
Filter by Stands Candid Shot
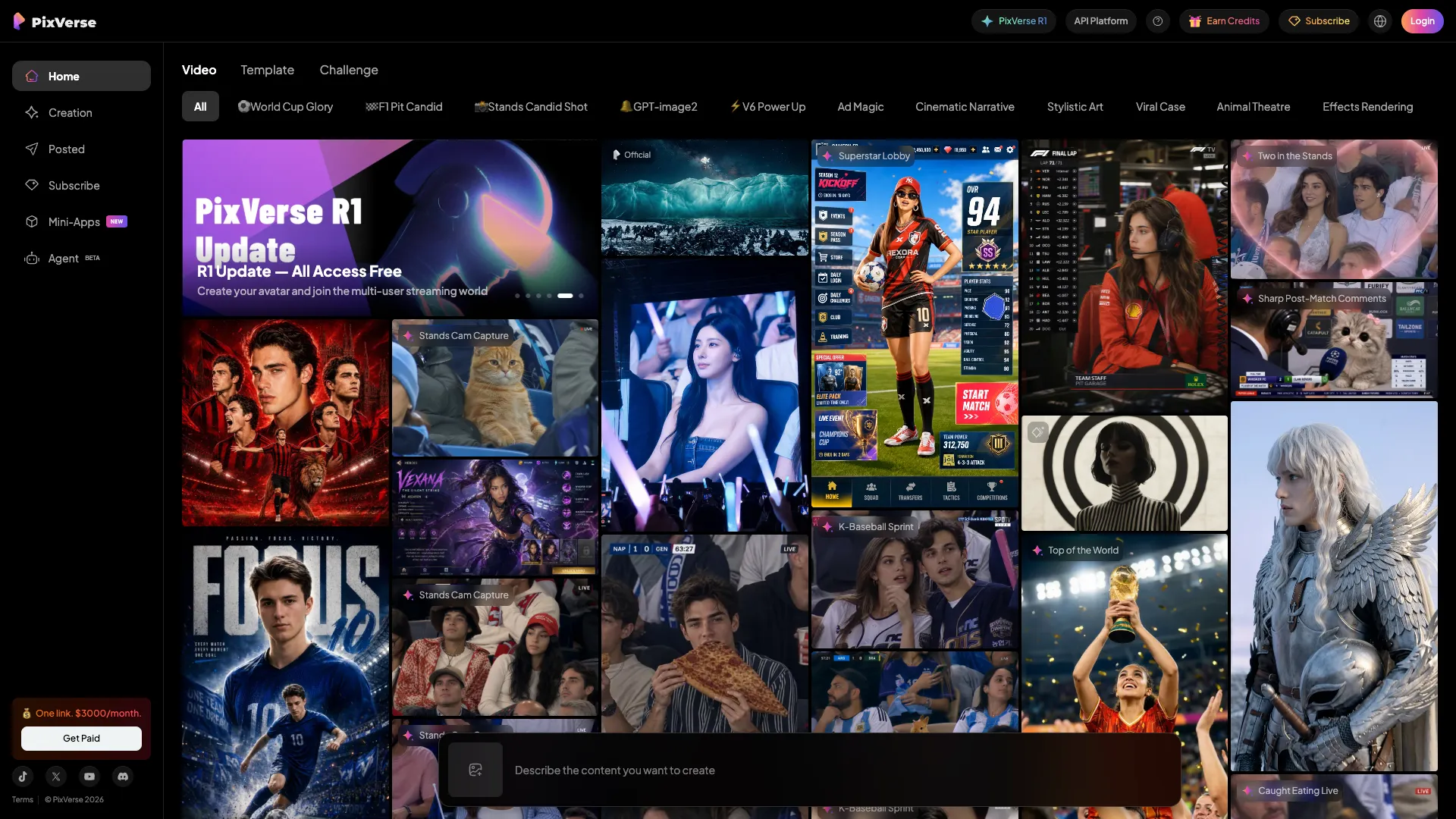pos(531,106)
